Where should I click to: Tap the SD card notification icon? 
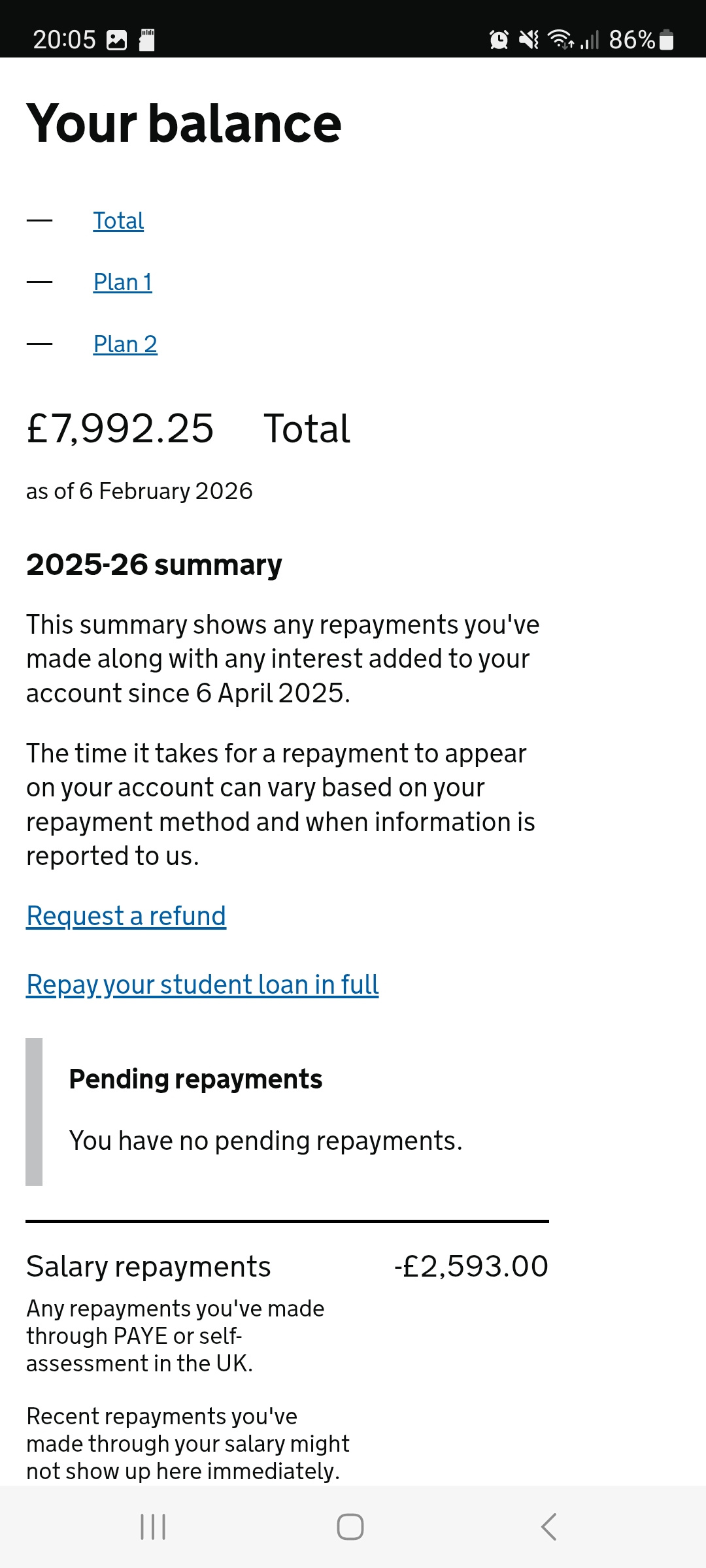point(147,41)
